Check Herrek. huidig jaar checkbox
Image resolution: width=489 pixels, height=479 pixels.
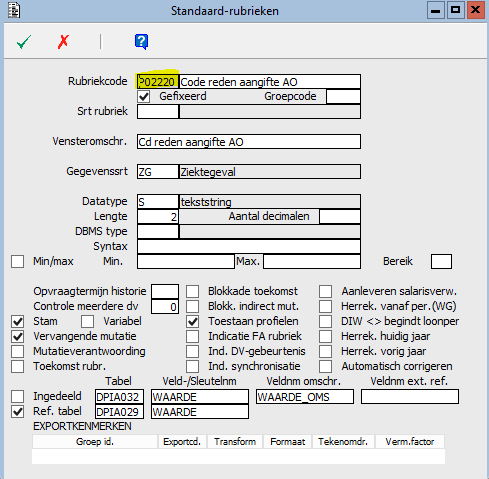click(325, 337)
